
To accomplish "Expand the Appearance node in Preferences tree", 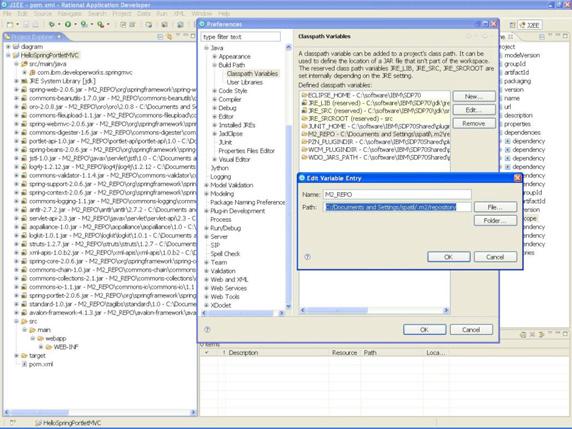I will pos(214,57).
